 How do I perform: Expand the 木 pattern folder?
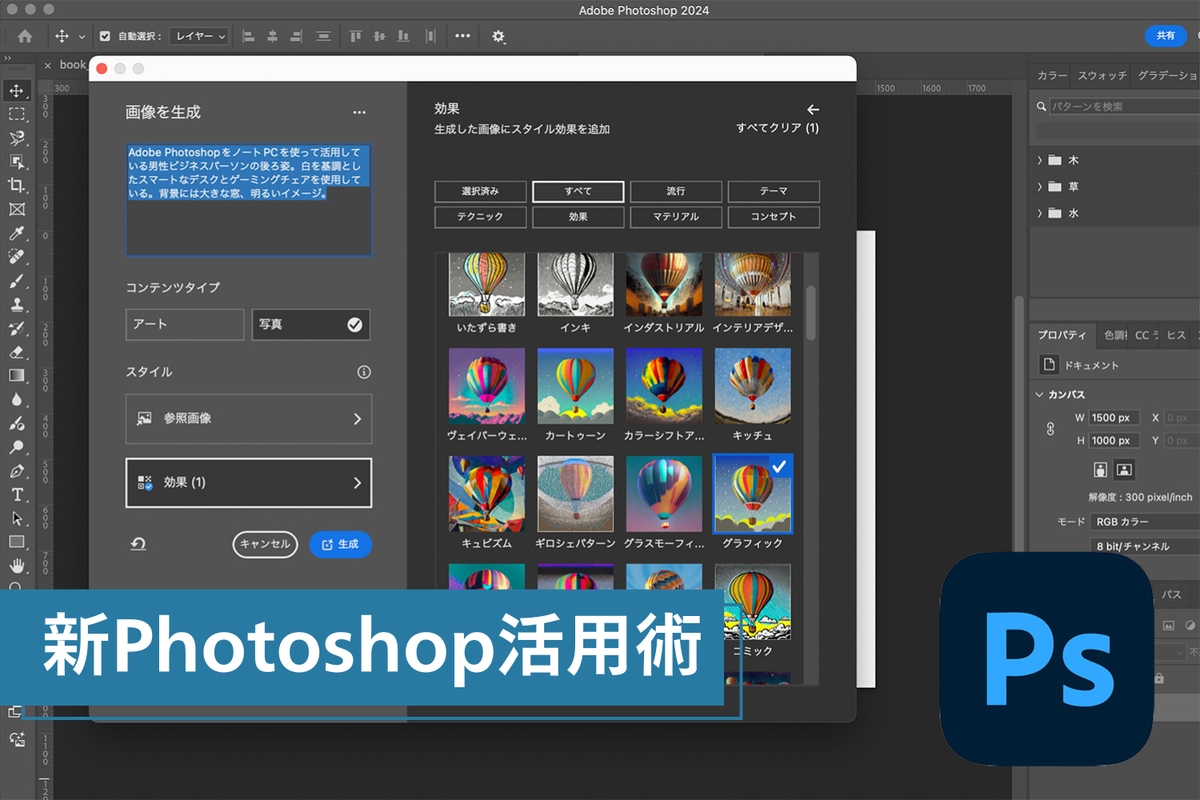[x=1040, y=160]
